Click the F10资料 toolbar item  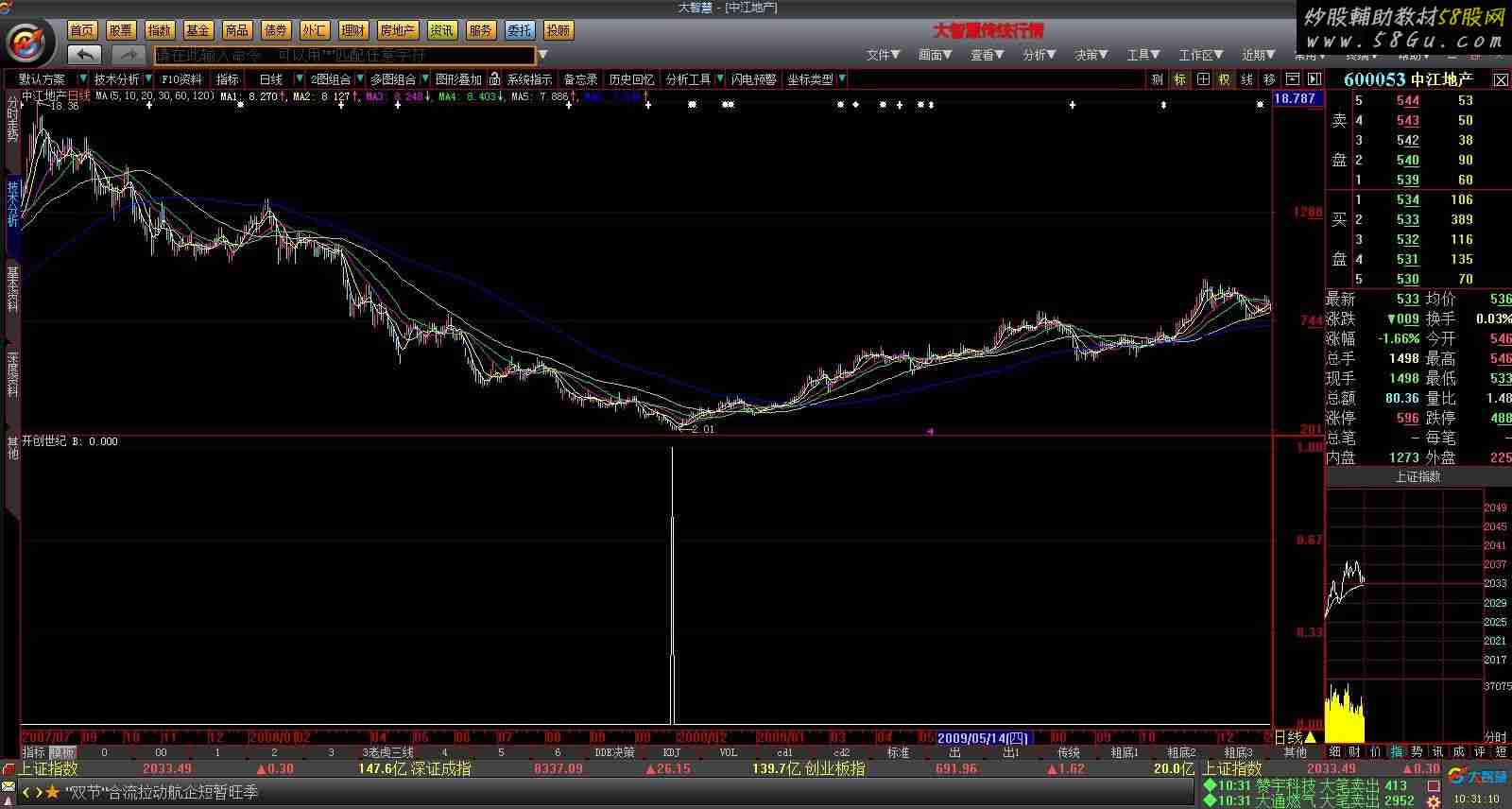point(181,79)
